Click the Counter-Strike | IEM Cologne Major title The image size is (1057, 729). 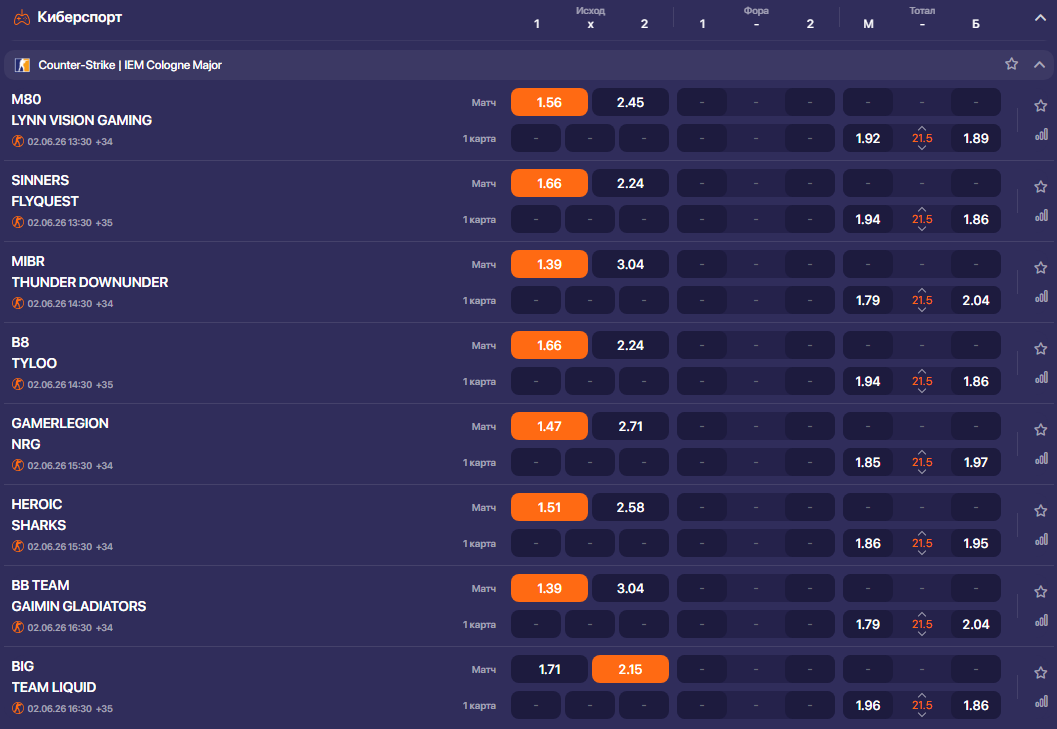(130, 65)
